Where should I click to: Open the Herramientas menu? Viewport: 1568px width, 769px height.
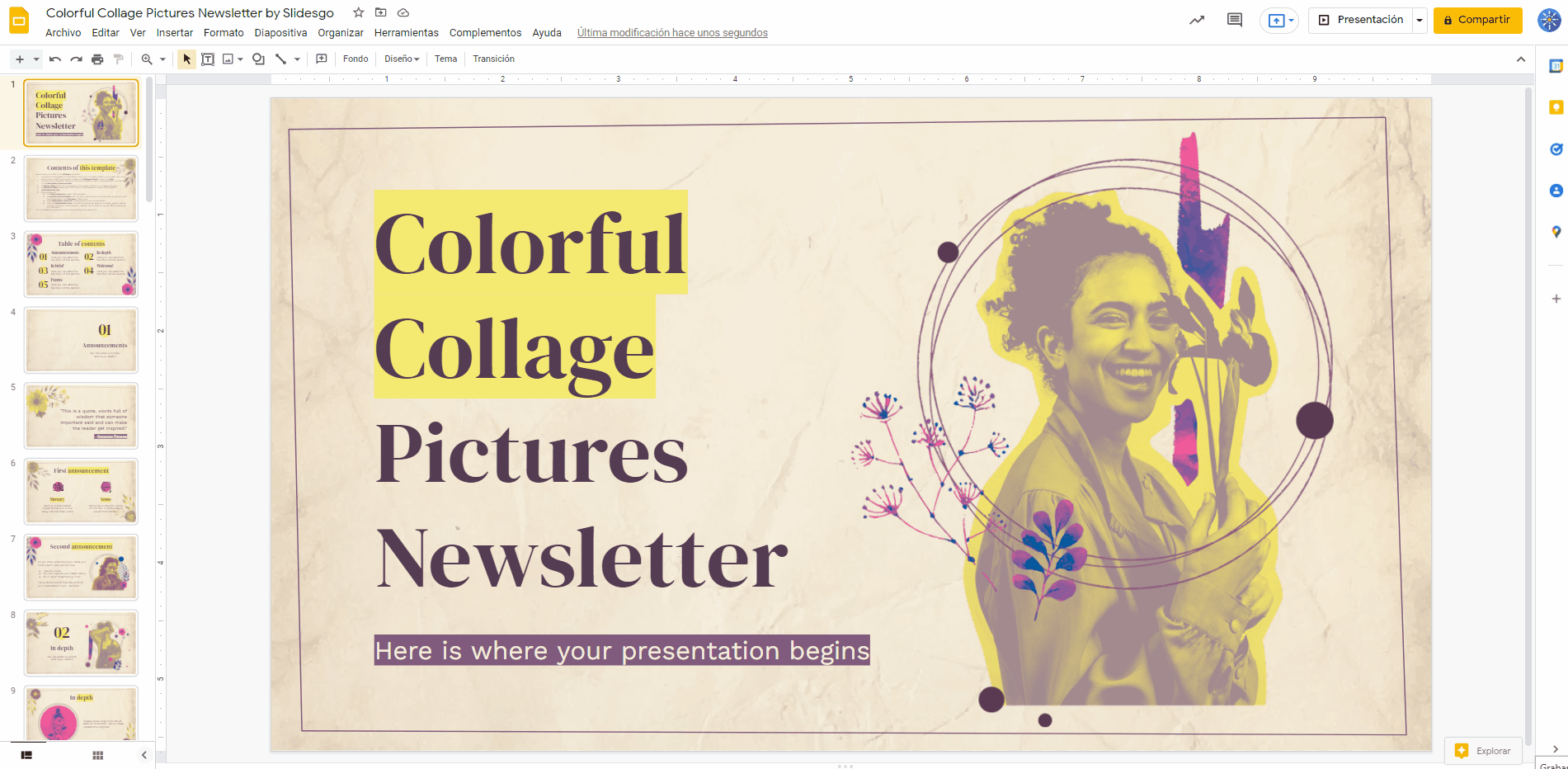(x=407, y=33)
